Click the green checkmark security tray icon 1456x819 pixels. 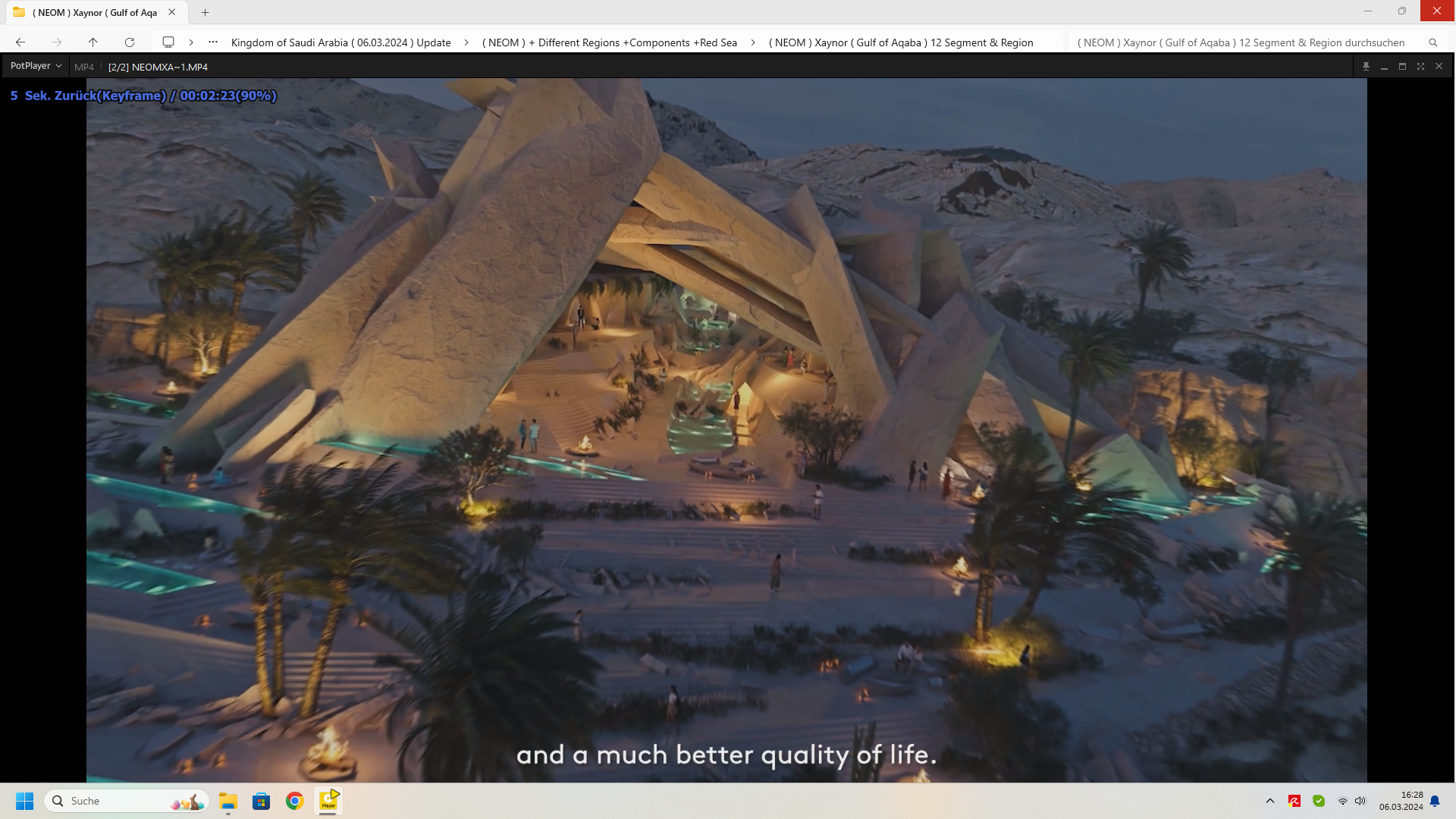1319,801
